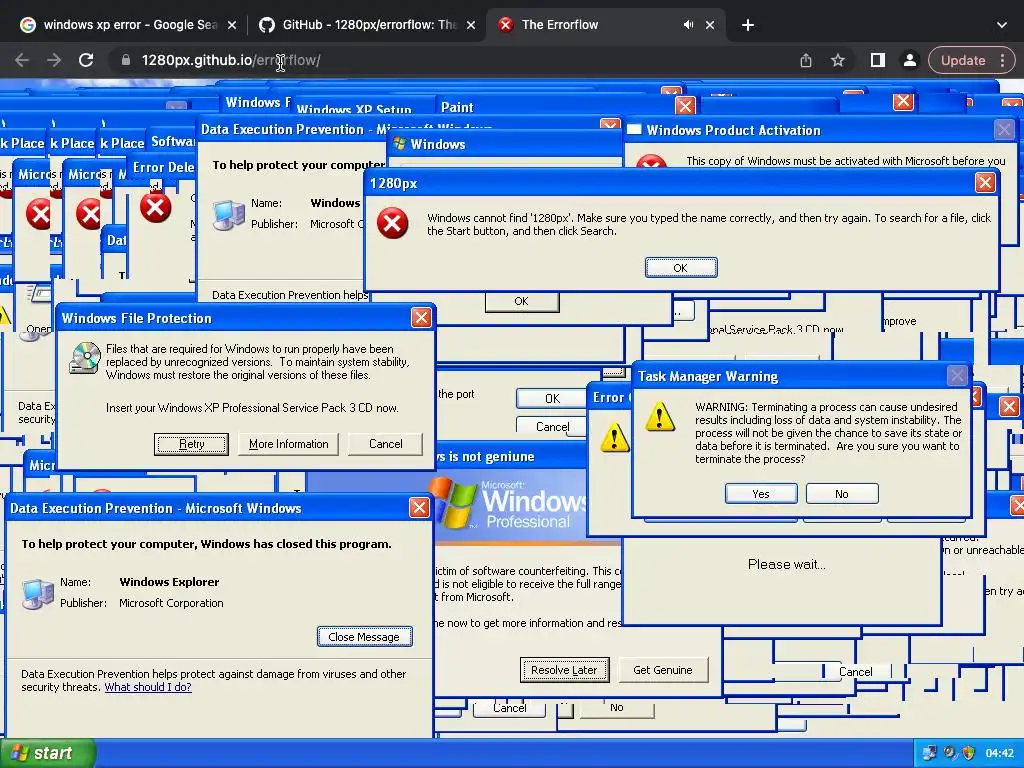Reload the page with the refresh icon
The height and width of the screenshot is (768, 1024).
coord(86,60)
